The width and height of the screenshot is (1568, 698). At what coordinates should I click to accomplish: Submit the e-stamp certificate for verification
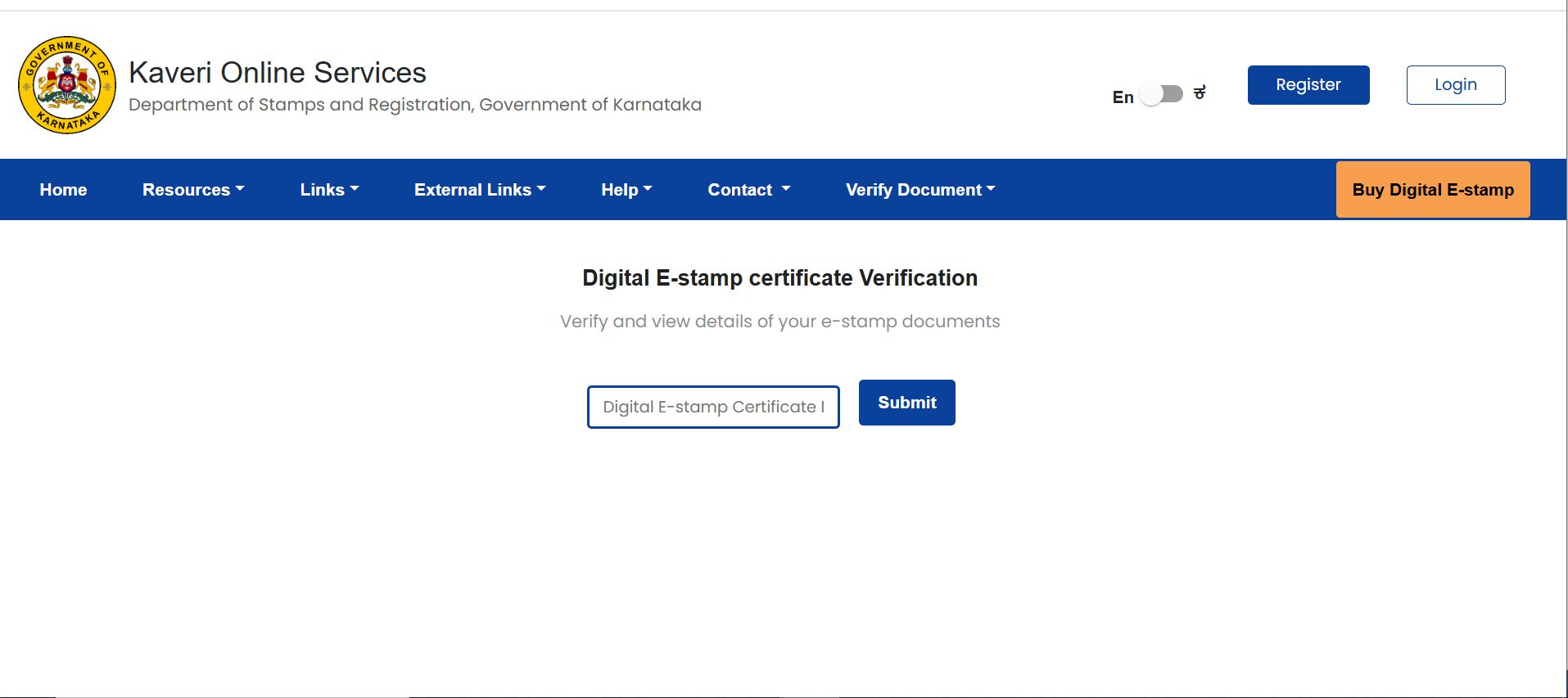[x=906, y=403]
